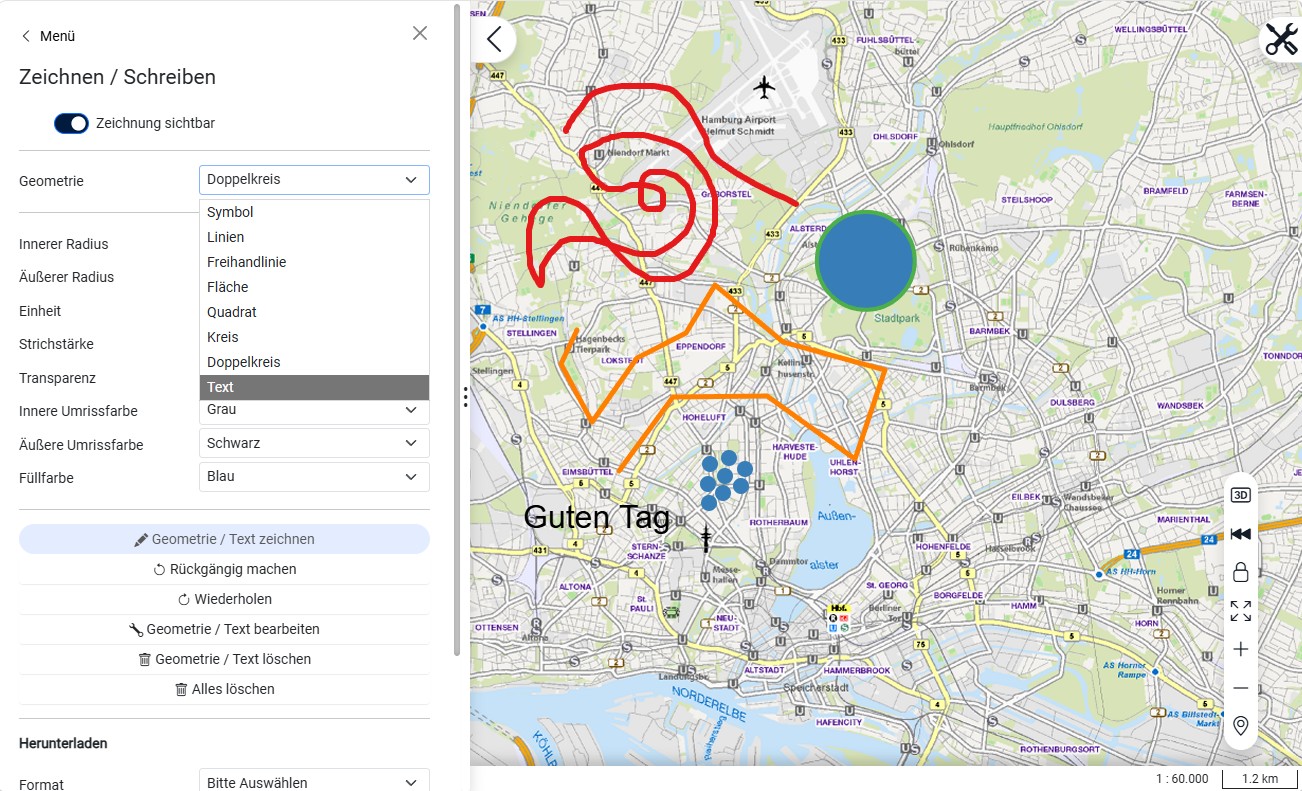Viewport: 1302px width, 791px height.
Task: Select Text from the geometry list
Action: (314, 387)
